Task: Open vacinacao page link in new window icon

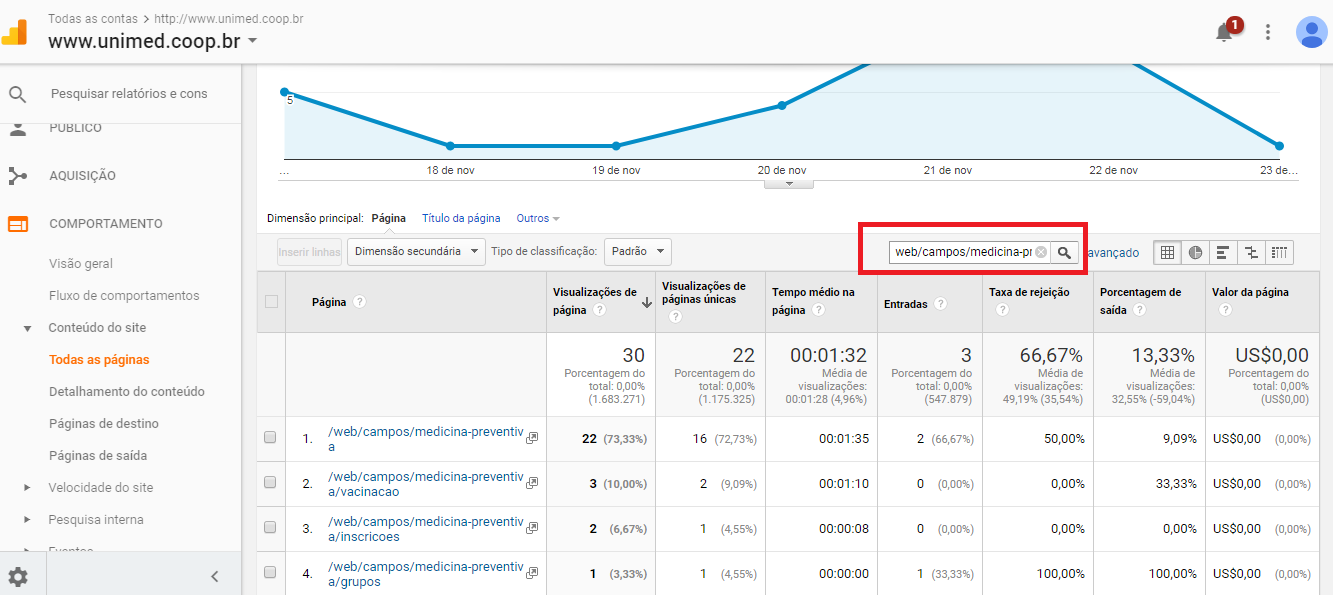Action: coord(532,483)
